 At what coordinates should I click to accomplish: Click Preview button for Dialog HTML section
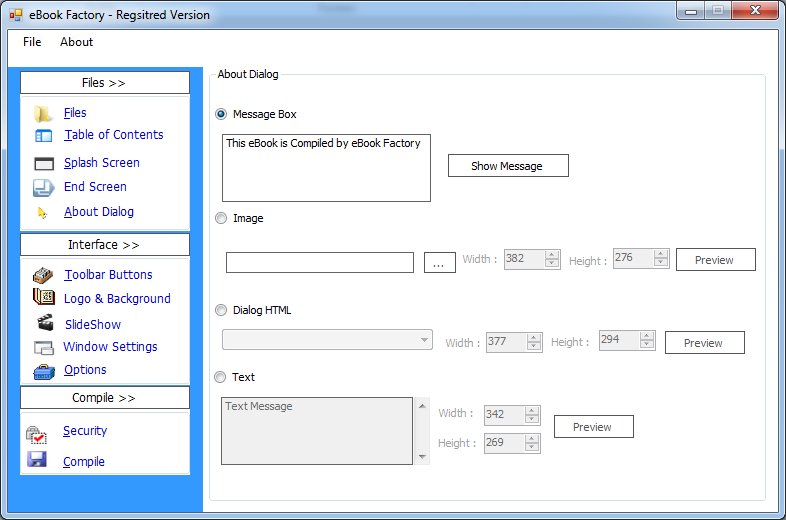704,342
